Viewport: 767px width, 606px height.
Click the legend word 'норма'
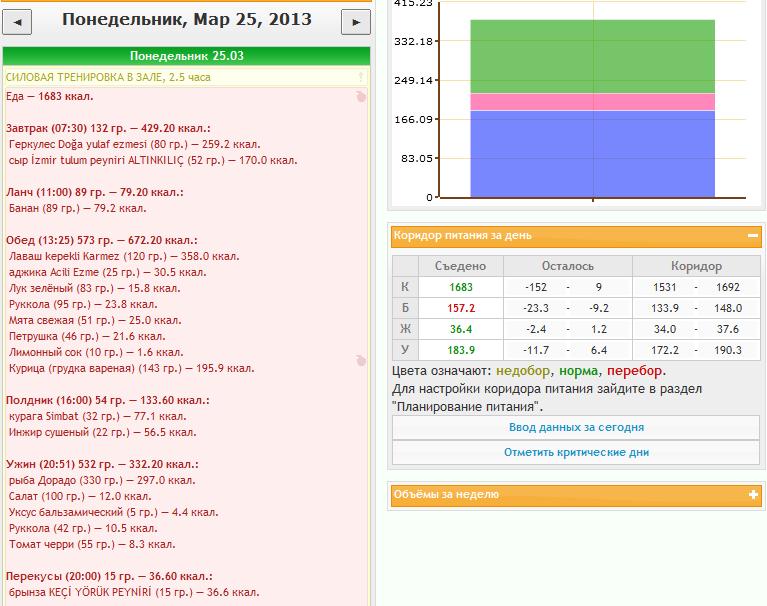click(x=579, y=371)
